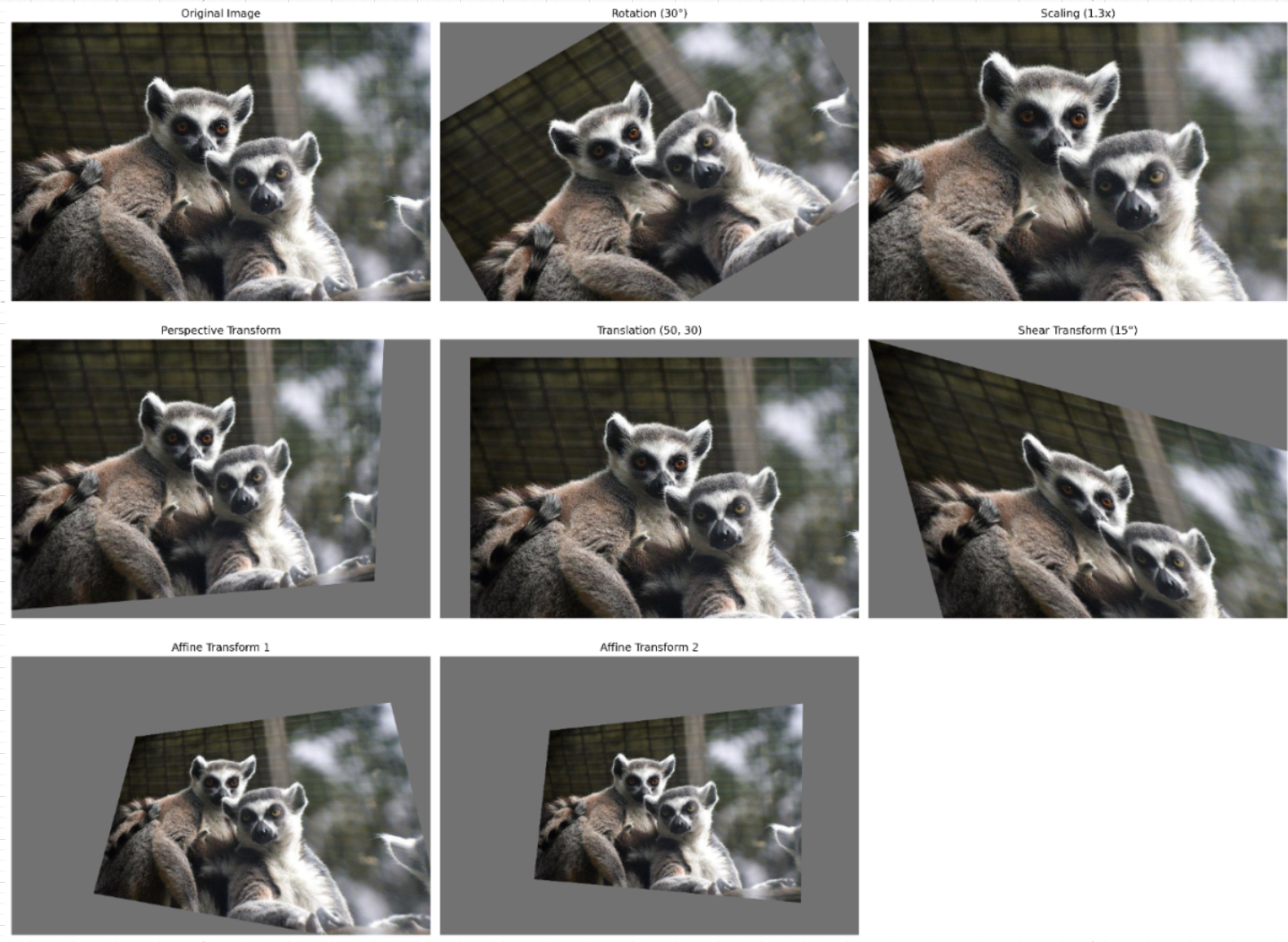Select the Rotation (30°) transformed image
The height and width of the screenshot is (942, 1288).
[x=649, y=161]
